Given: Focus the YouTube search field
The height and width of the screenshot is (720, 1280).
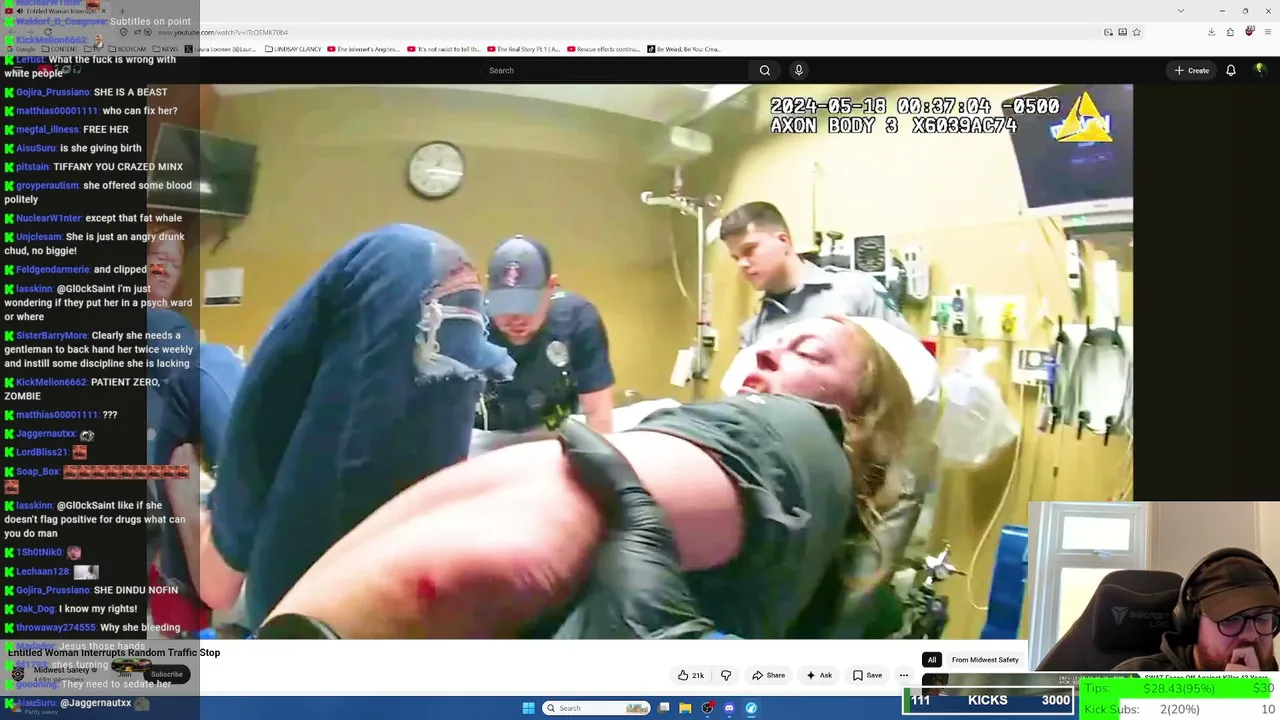Looking at the screenshot, I should (615, 70).
